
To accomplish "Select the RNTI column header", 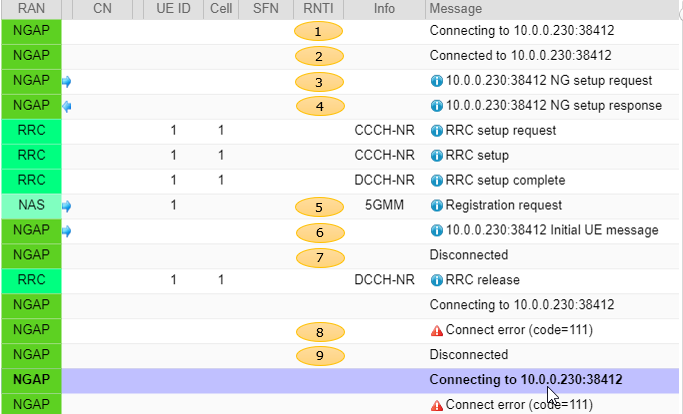I will pos(318,9).
